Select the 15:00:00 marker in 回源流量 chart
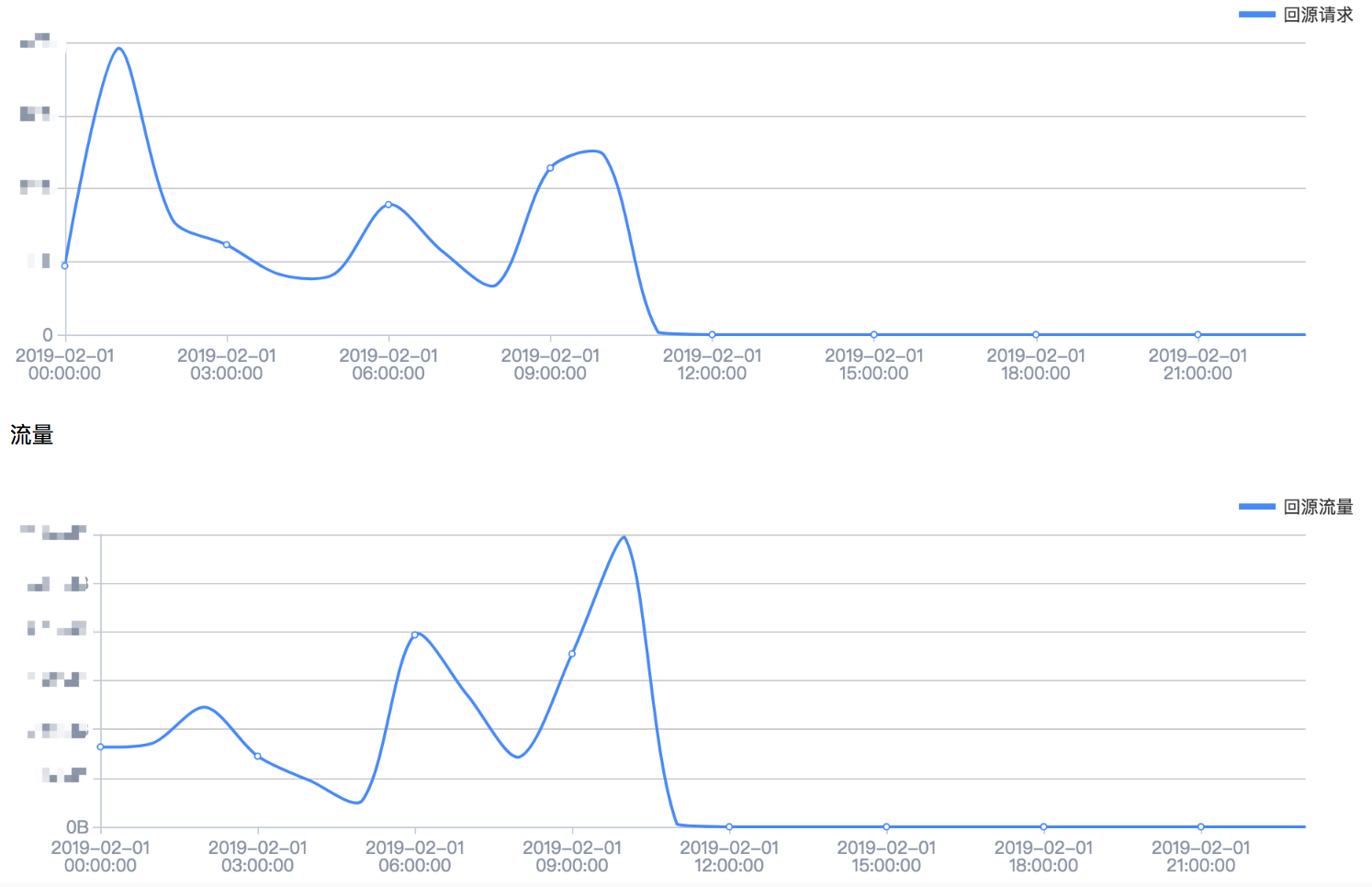Image resolution: width=1372 pixels, height=887 pixels. 886,826
